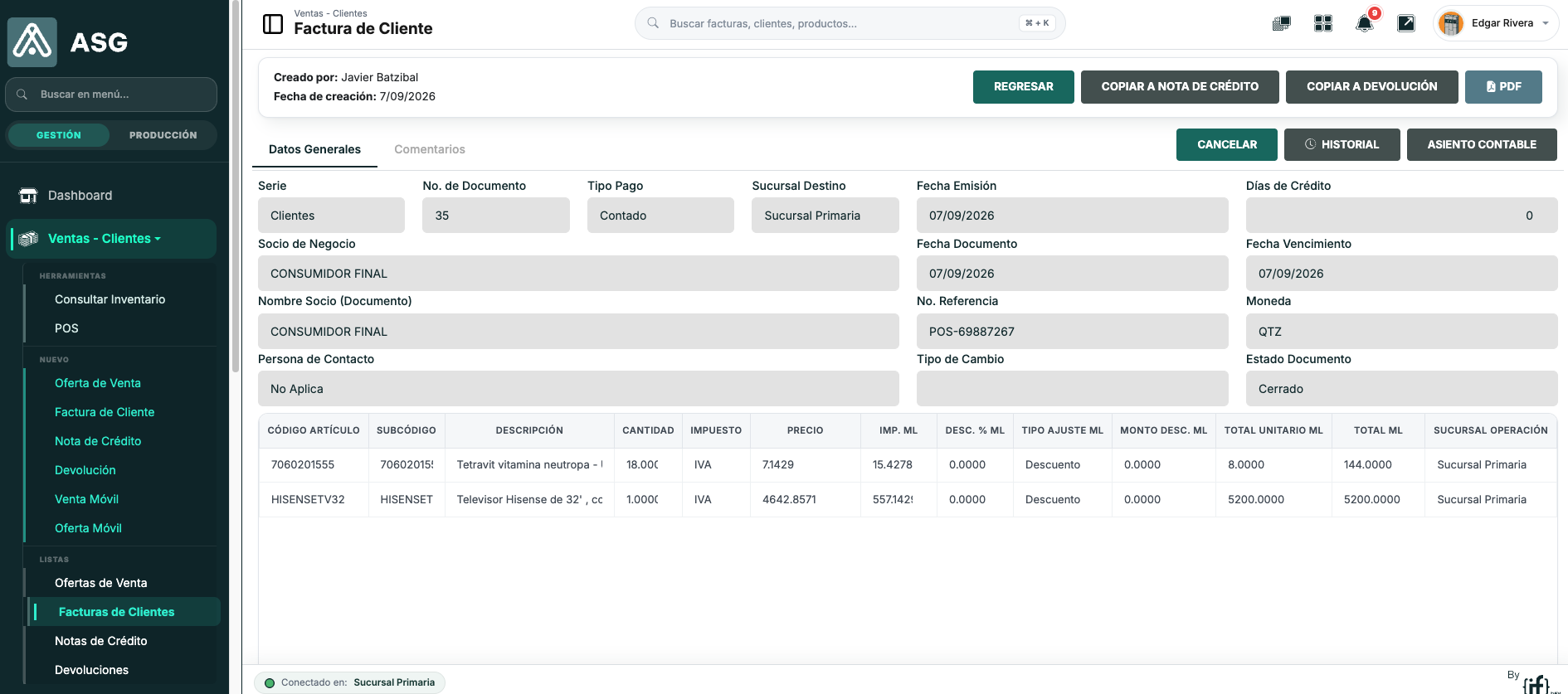This screenshot has height=694, width=1568.
Task: Click the CANCELAR button
Action: 1227,144
